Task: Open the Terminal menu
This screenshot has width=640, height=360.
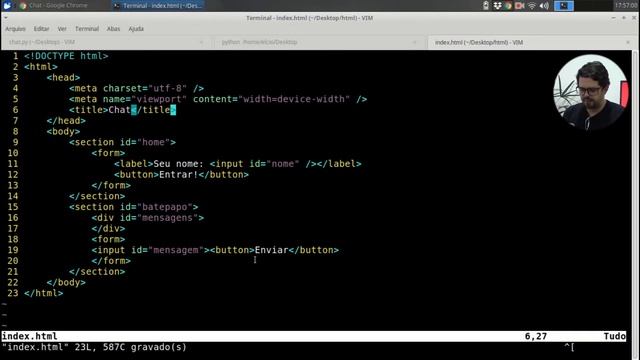Action: pos(87,29)
